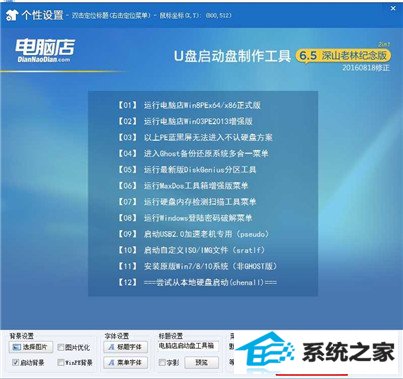The width and height of the screenshot is (403, 379).
Task: Click the title text field 电脑店启动盘工具箱
Action: tap(188, 346)
